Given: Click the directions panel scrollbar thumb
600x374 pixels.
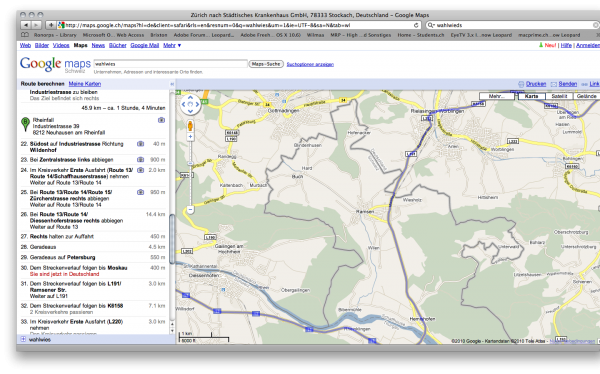Looking at the screenshot, I should (172, 239).
